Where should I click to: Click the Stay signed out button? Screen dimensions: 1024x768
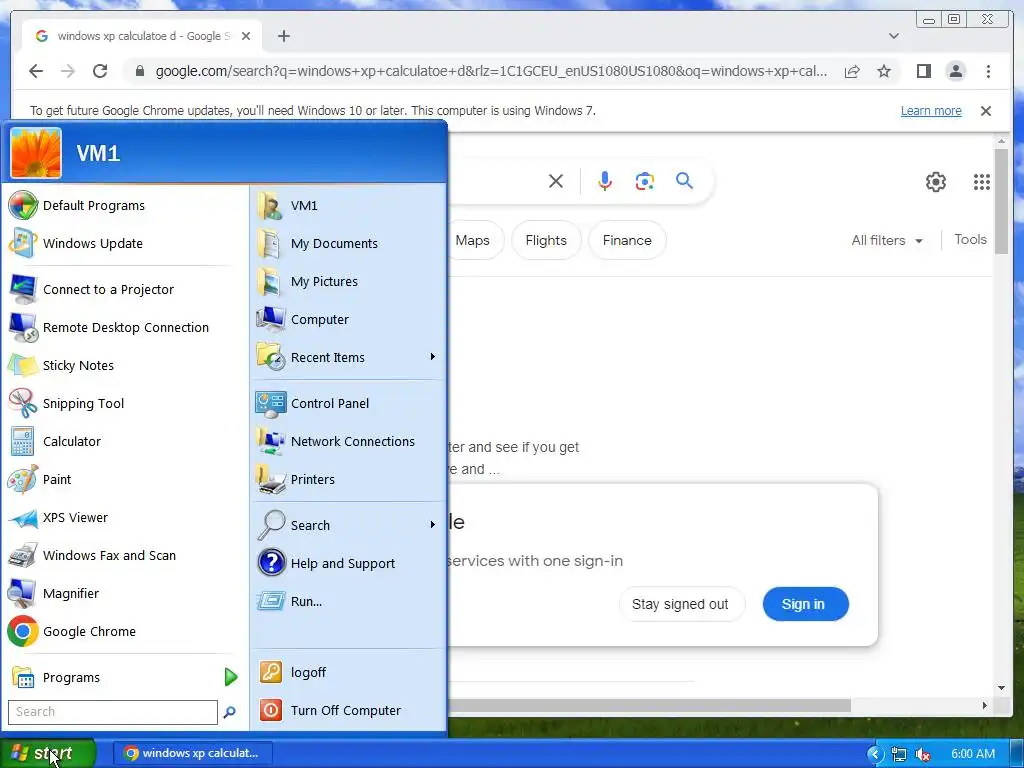tap(680, 604)
